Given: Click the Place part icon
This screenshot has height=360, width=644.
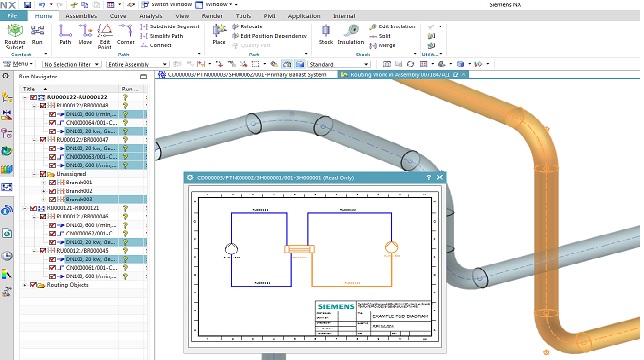Looking at the screenshot, I should pyautogui.click(x=219, y=31).
